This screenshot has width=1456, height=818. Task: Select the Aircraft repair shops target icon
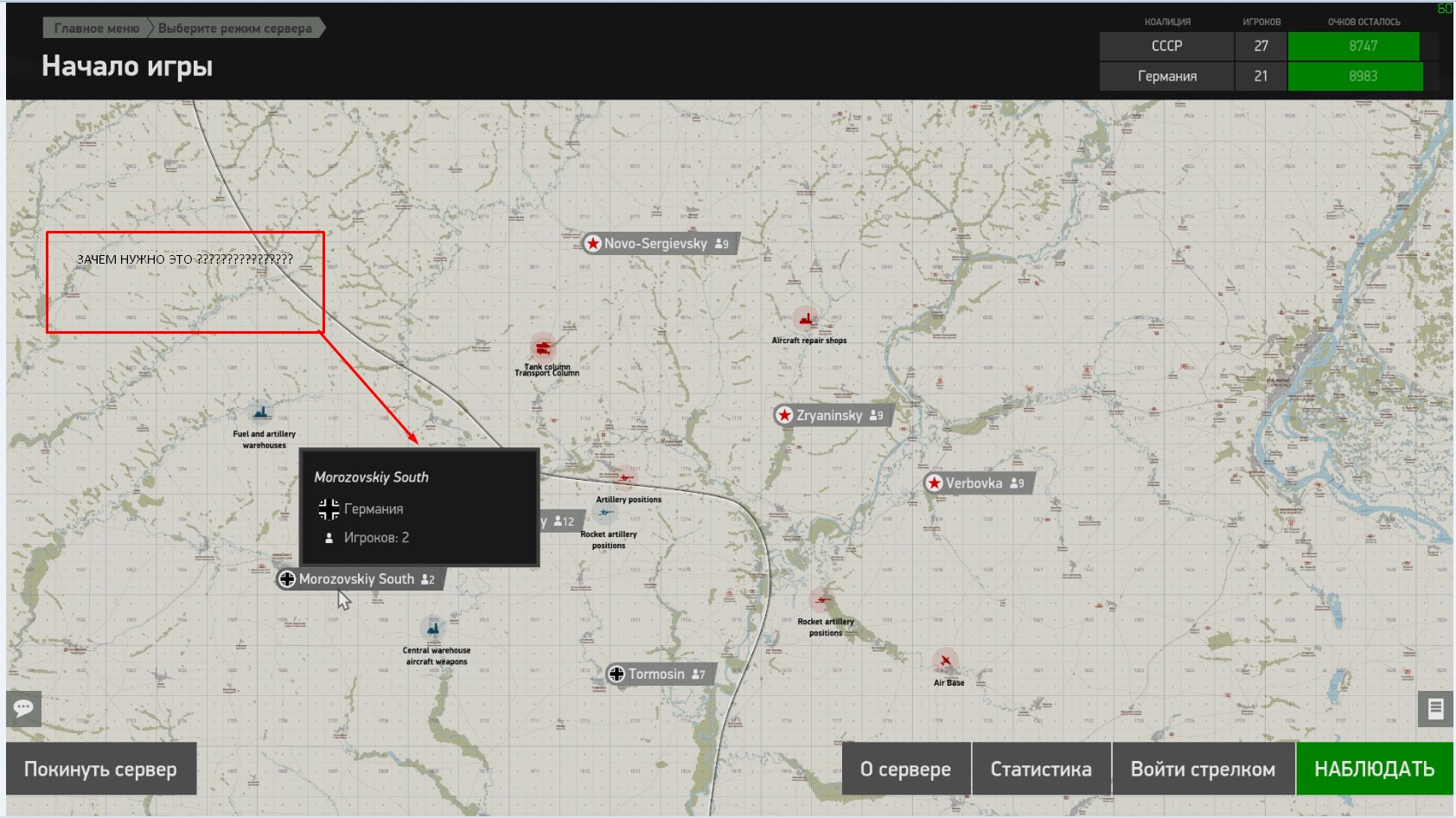pyautogui.click(x=806, y=320)
